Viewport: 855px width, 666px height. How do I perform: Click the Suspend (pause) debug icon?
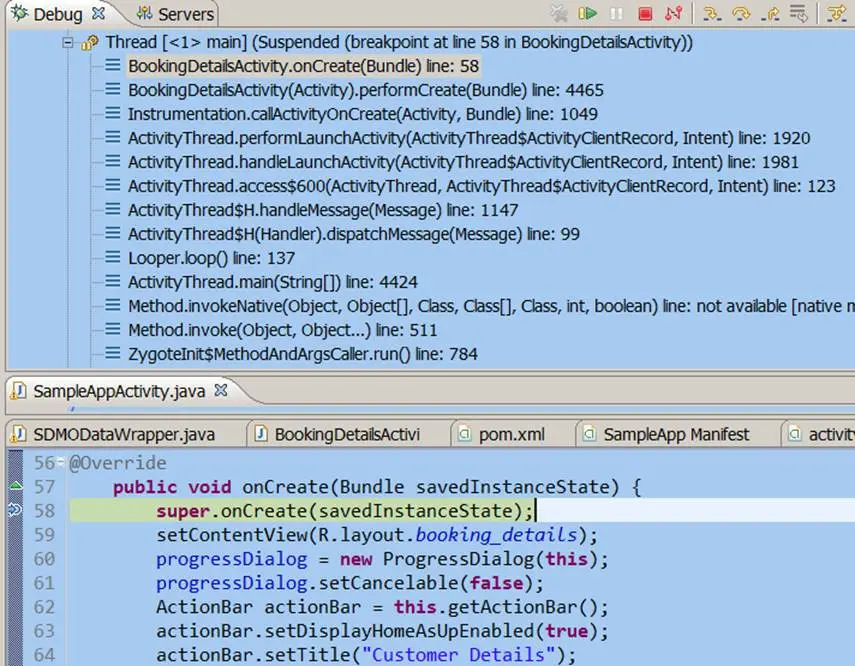click(x=616, y=13)
